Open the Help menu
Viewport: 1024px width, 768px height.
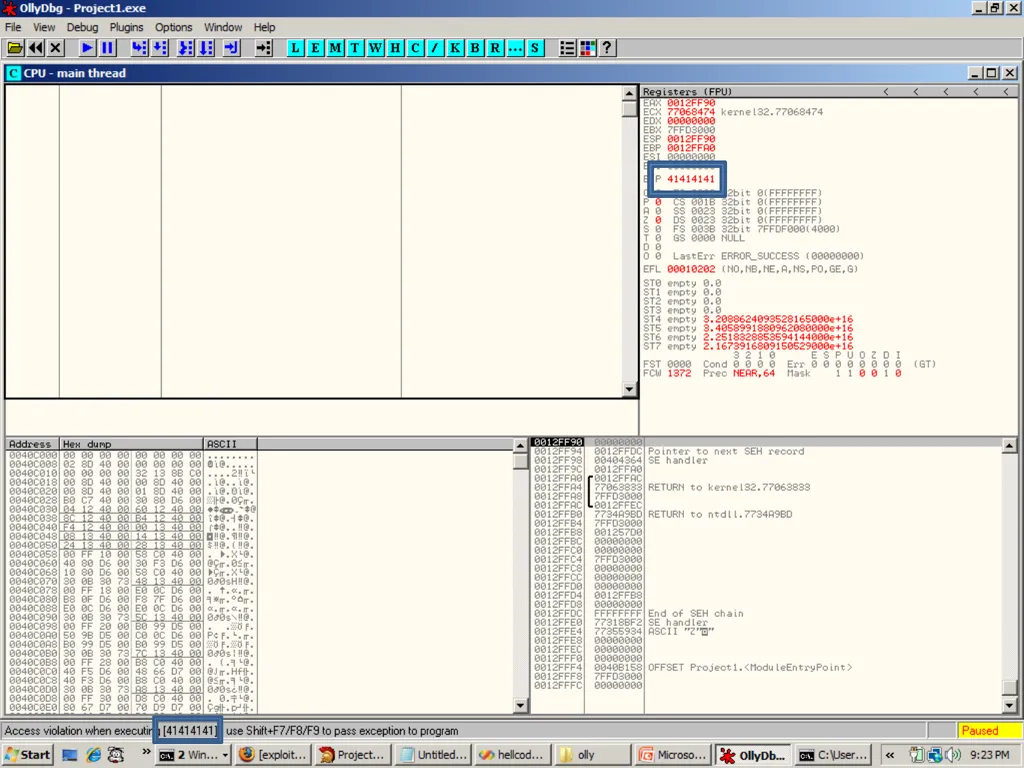[x=264, y=27]
